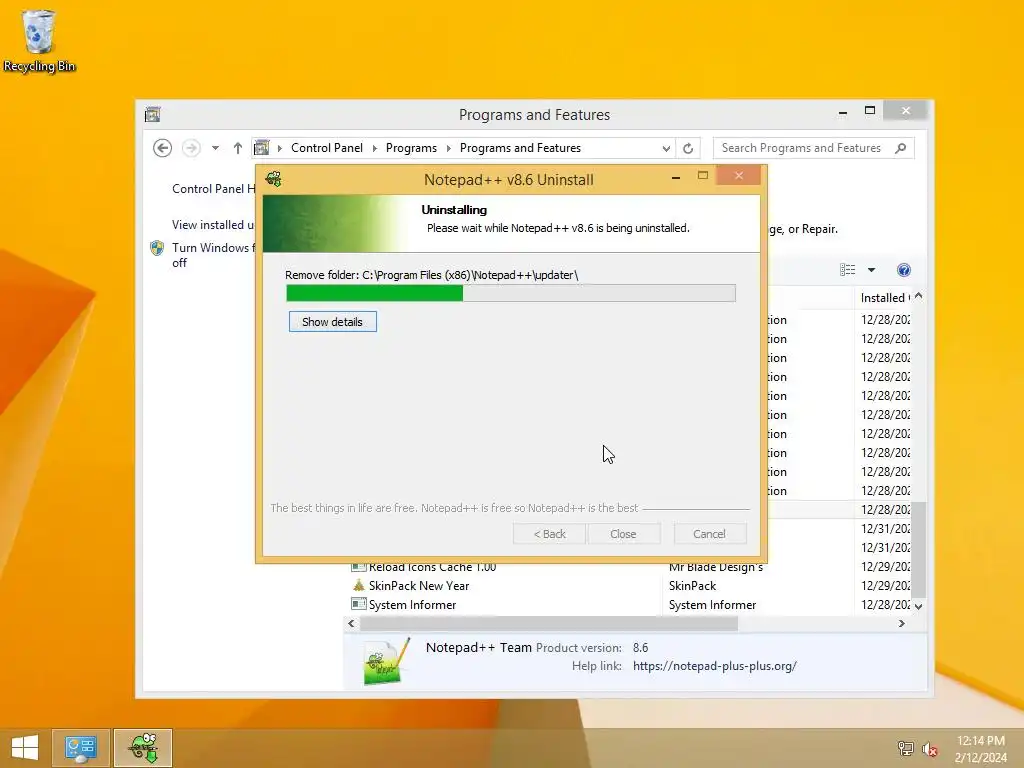Screen dimensions: 1024x768
Task: Open View installed updates link
Action: point(212,225)
